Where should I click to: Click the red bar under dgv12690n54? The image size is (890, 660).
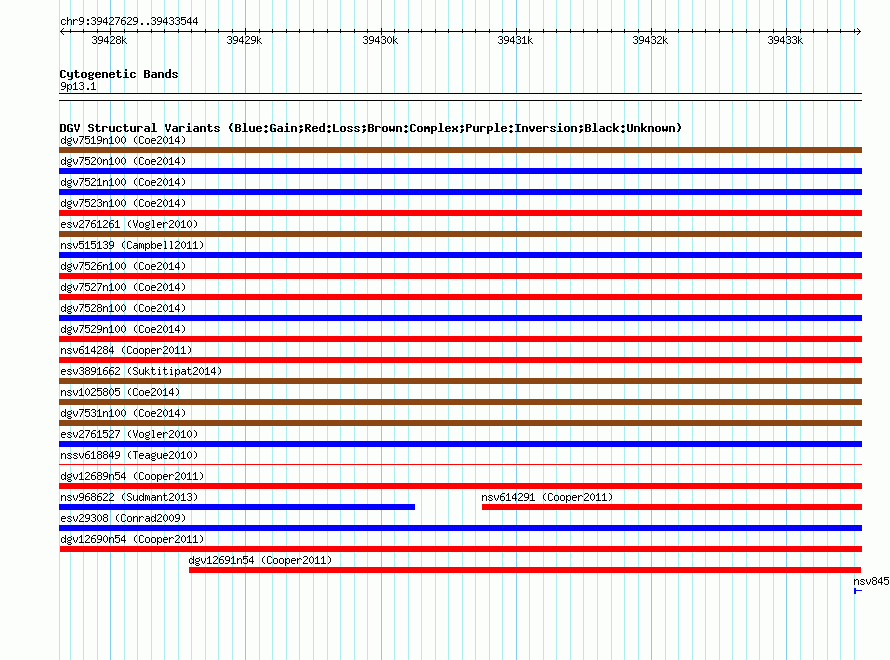coord(460,549)
